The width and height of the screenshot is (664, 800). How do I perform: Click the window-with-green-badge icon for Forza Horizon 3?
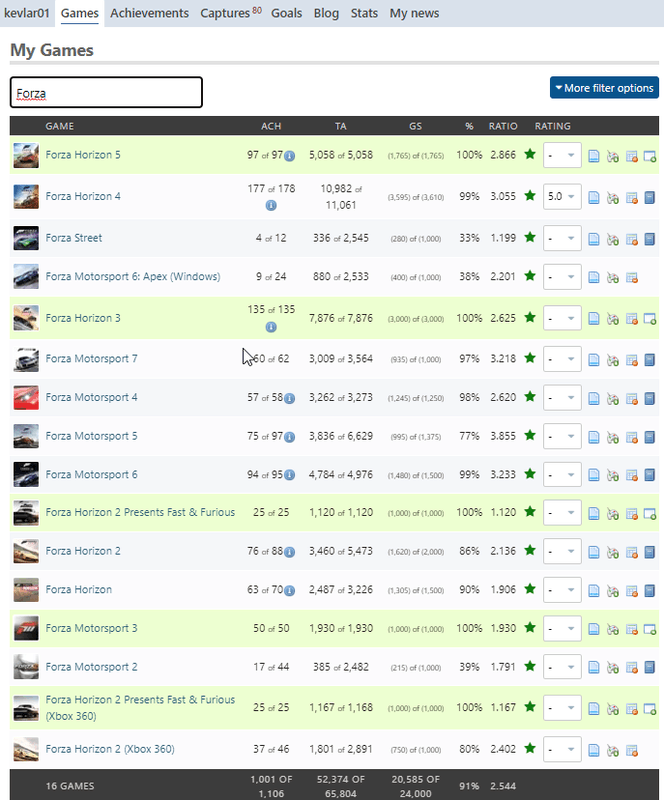coord(650,319)
